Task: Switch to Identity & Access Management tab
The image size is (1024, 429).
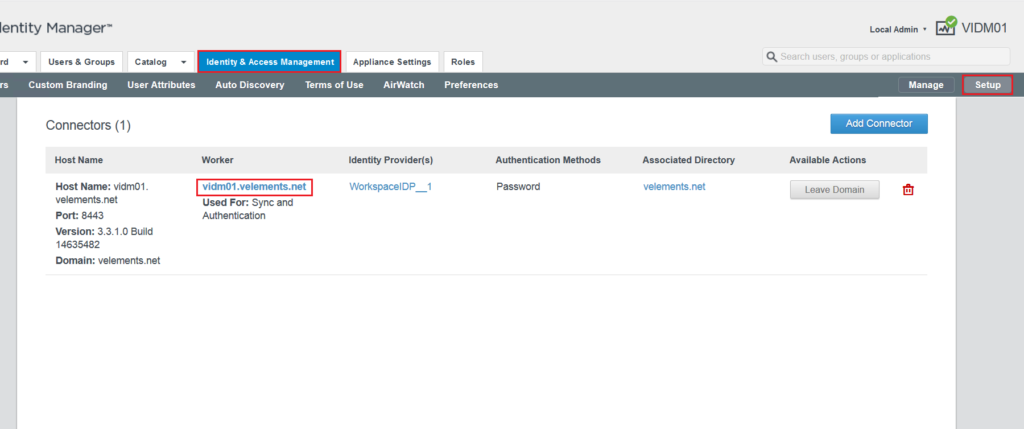Action: [x=270, y=62]
